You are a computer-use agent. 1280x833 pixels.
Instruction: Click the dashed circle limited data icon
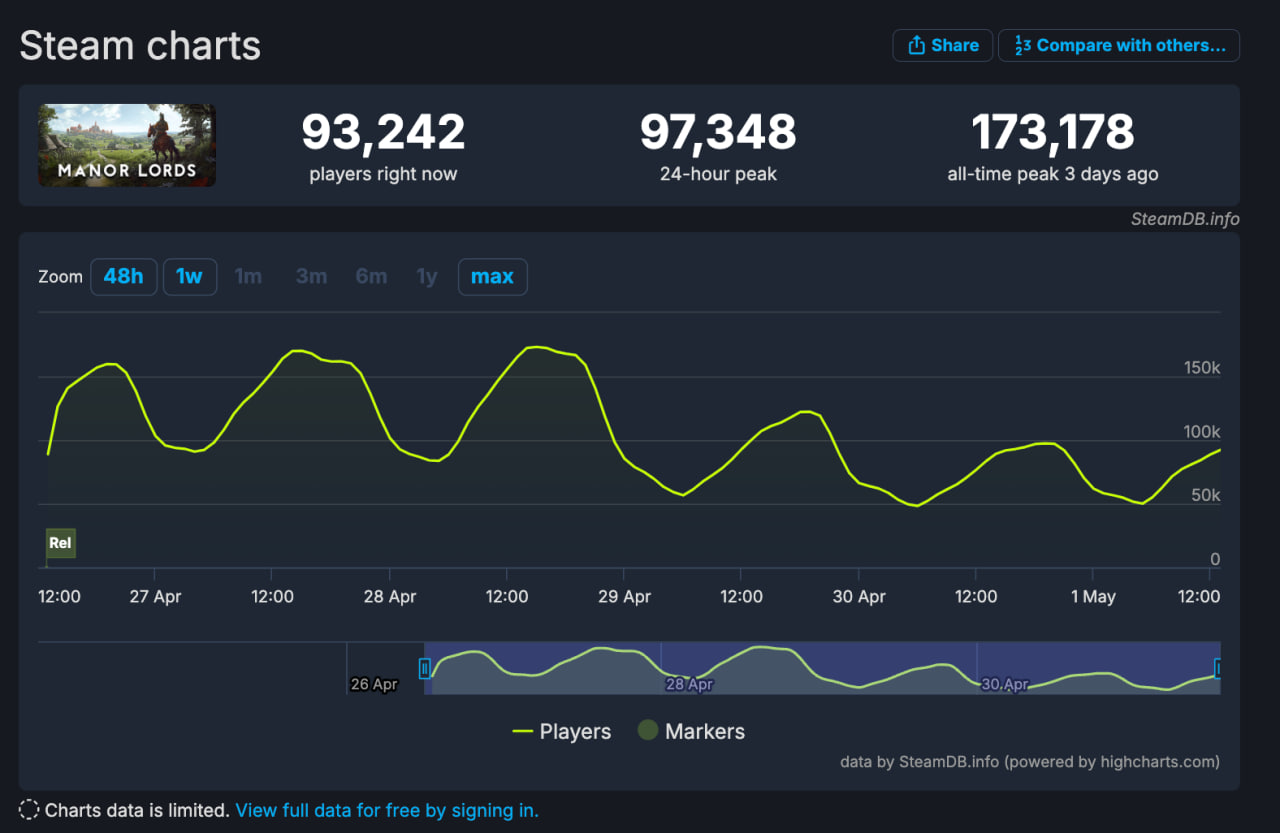click(29, 810)
